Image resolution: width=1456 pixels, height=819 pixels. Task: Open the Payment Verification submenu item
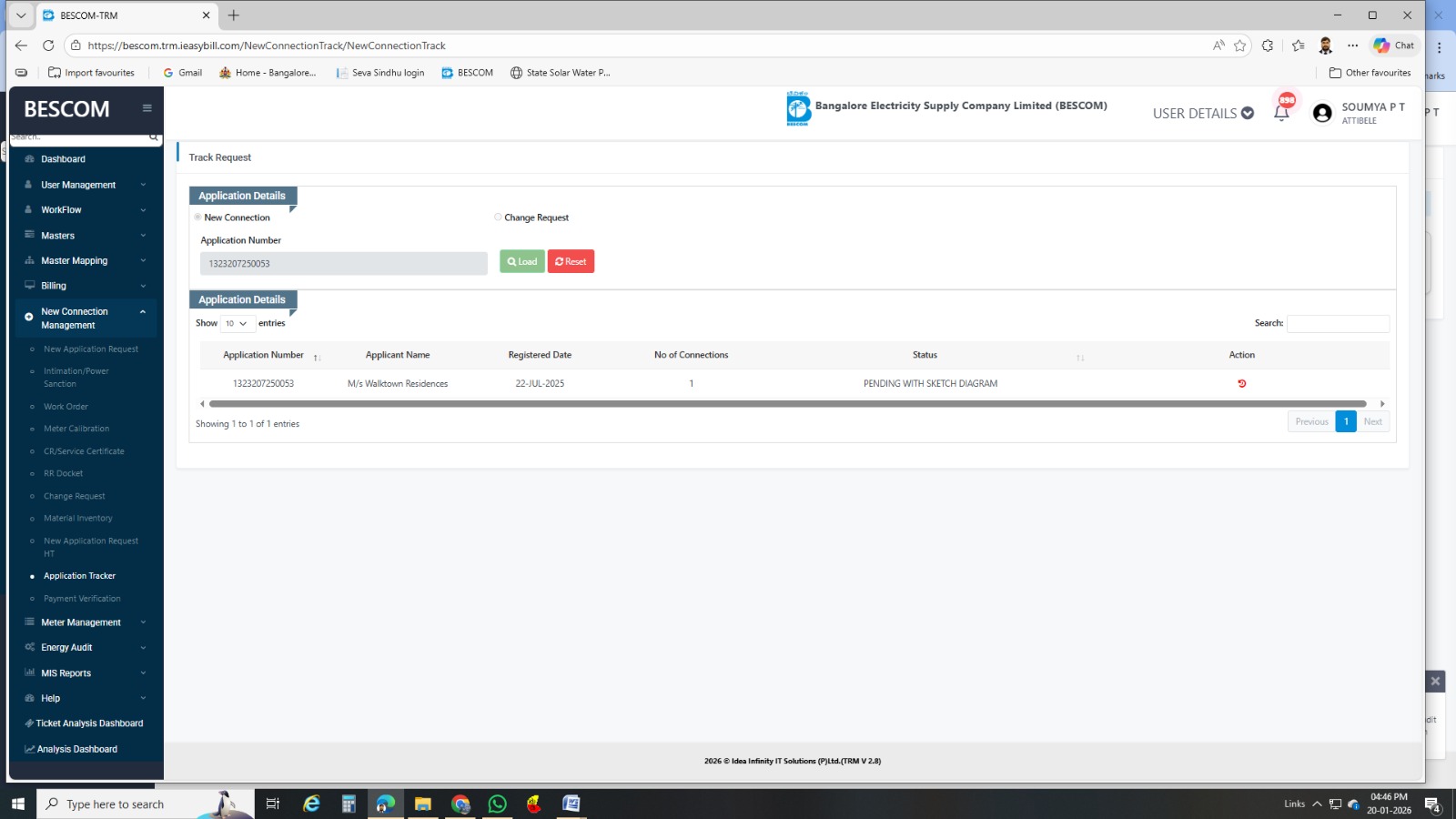point(82,599)
